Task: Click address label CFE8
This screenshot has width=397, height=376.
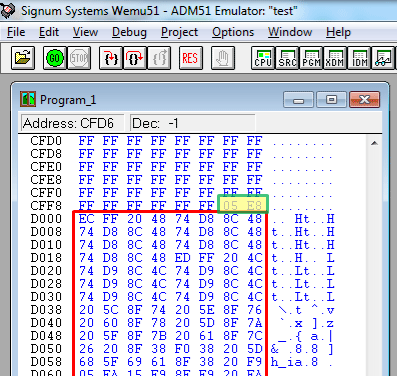Action: pyautogui.click(x=46, y=180)
